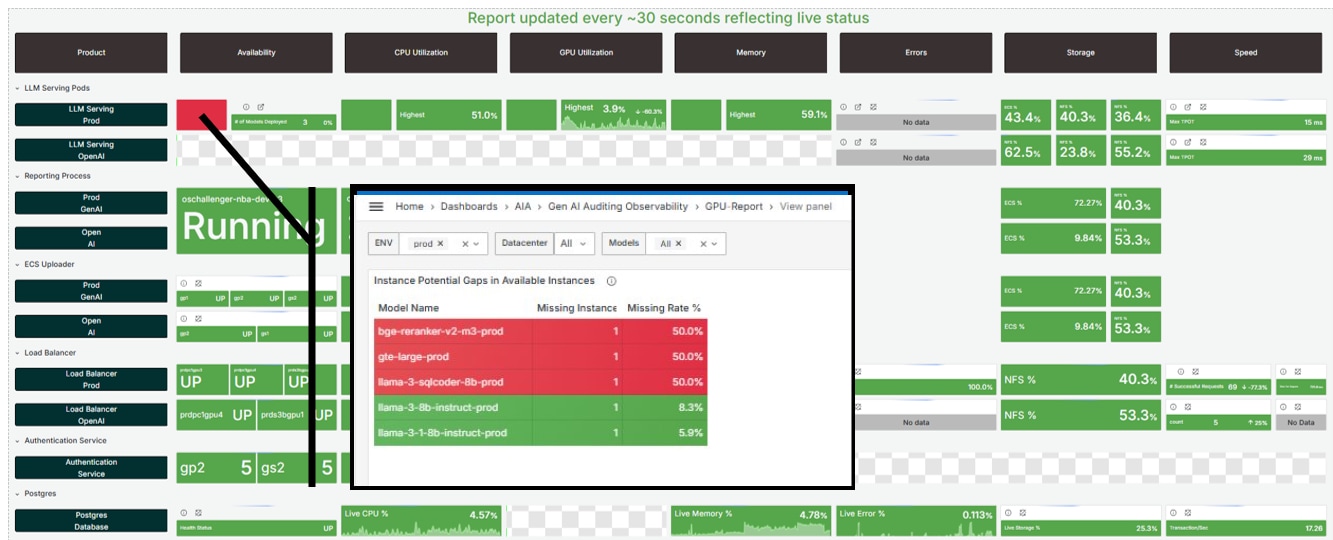Click info icon in Postgres Live Storage panel
The width and height of the screenshot is (1333, 540).
1008,512
